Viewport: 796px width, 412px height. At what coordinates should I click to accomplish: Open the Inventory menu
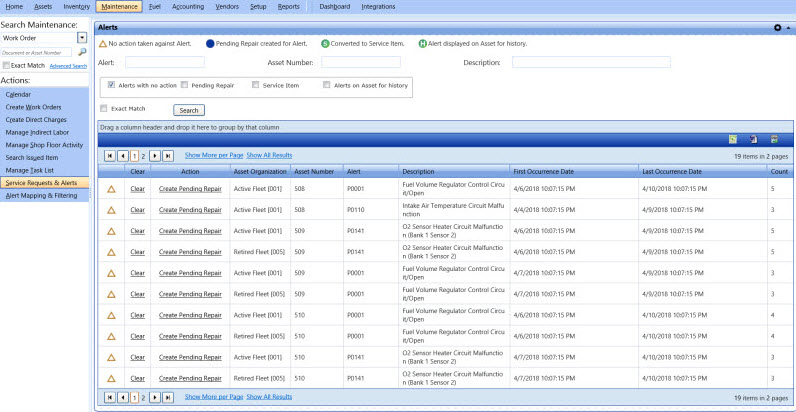click(77, 7)
